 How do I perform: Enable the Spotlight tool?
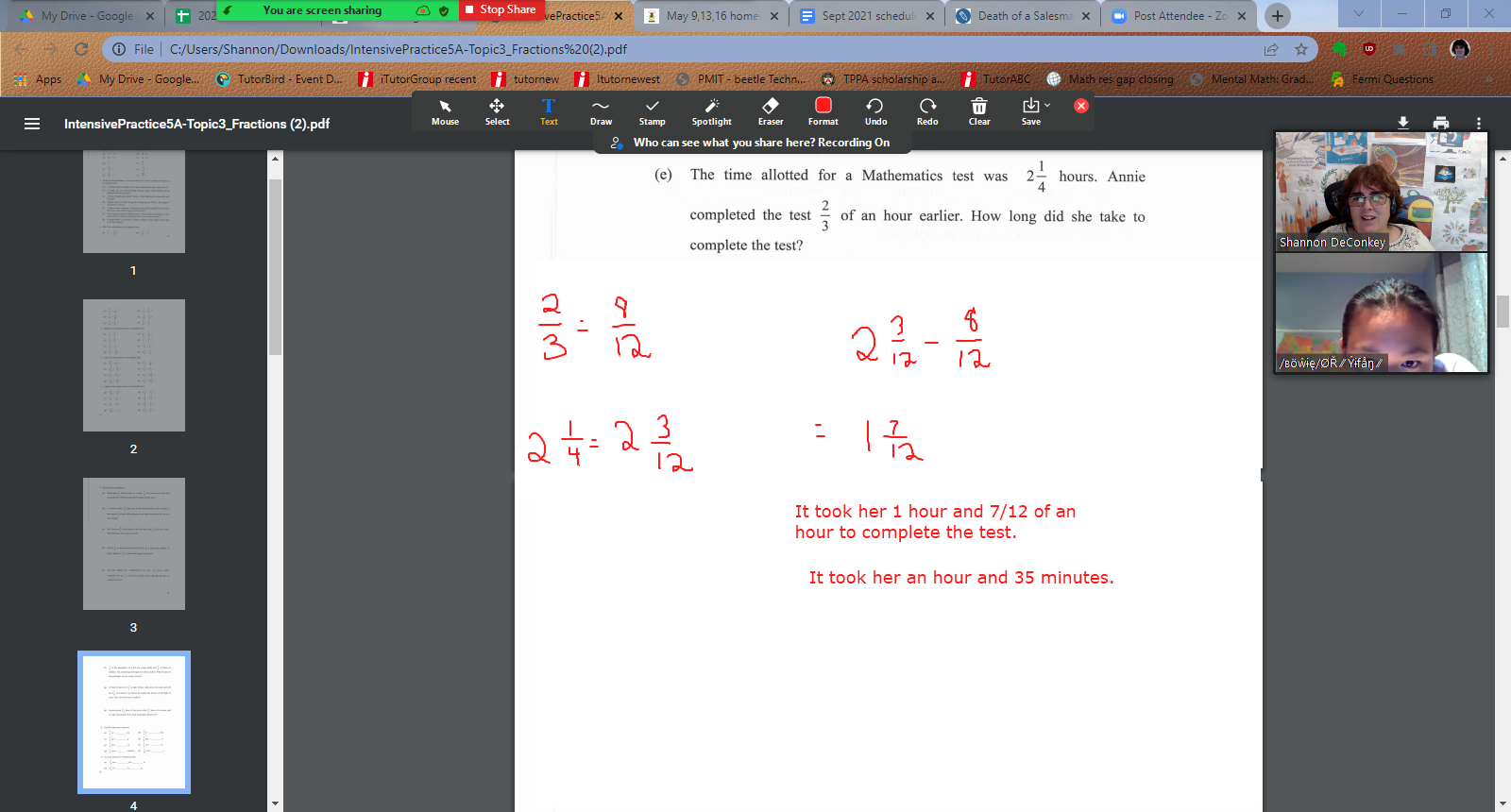(x=711, y=112)
